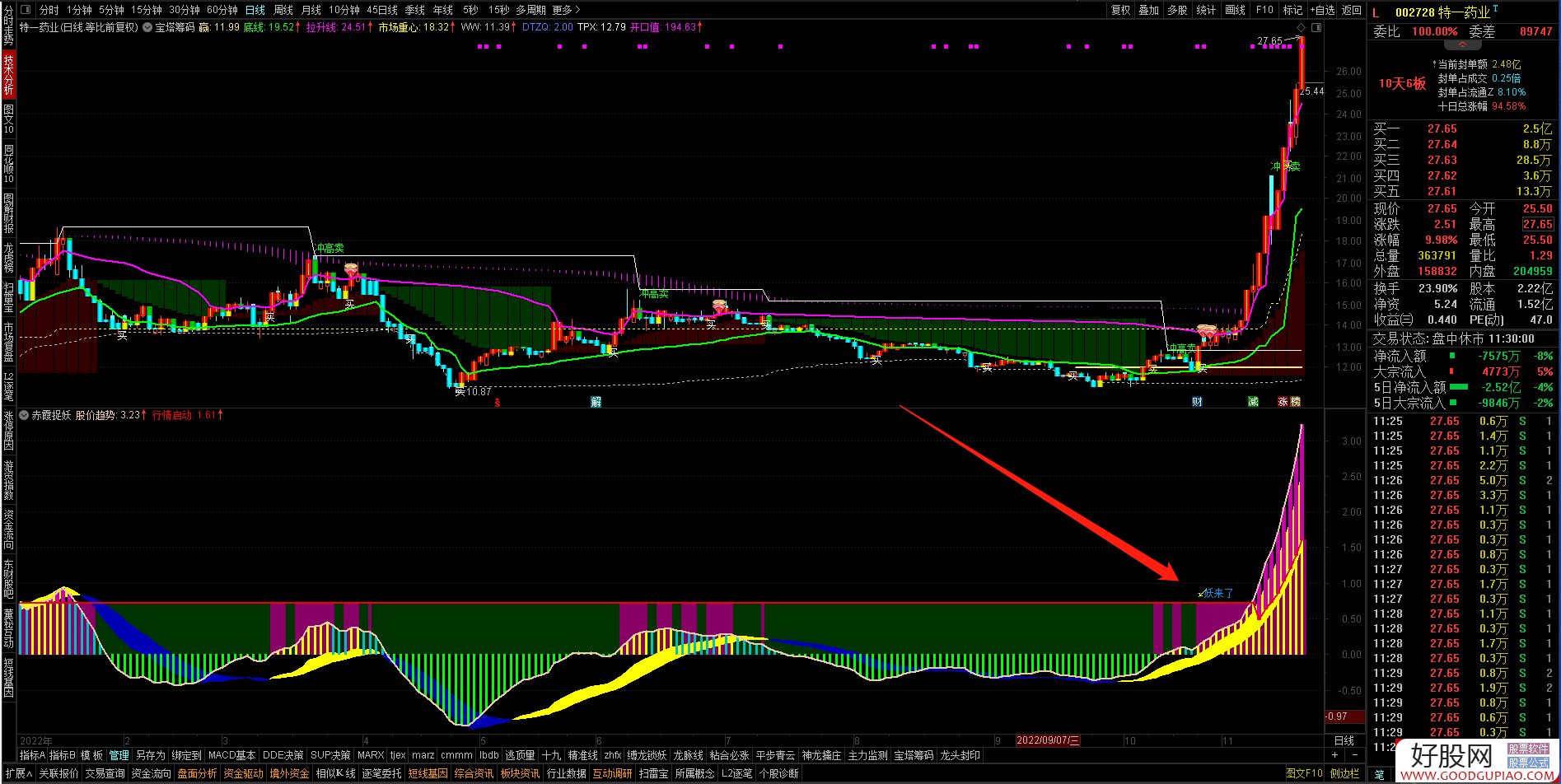Open the 资金流向 sidebar item
Screen dimensions: 1561x784
click(8, 530)
